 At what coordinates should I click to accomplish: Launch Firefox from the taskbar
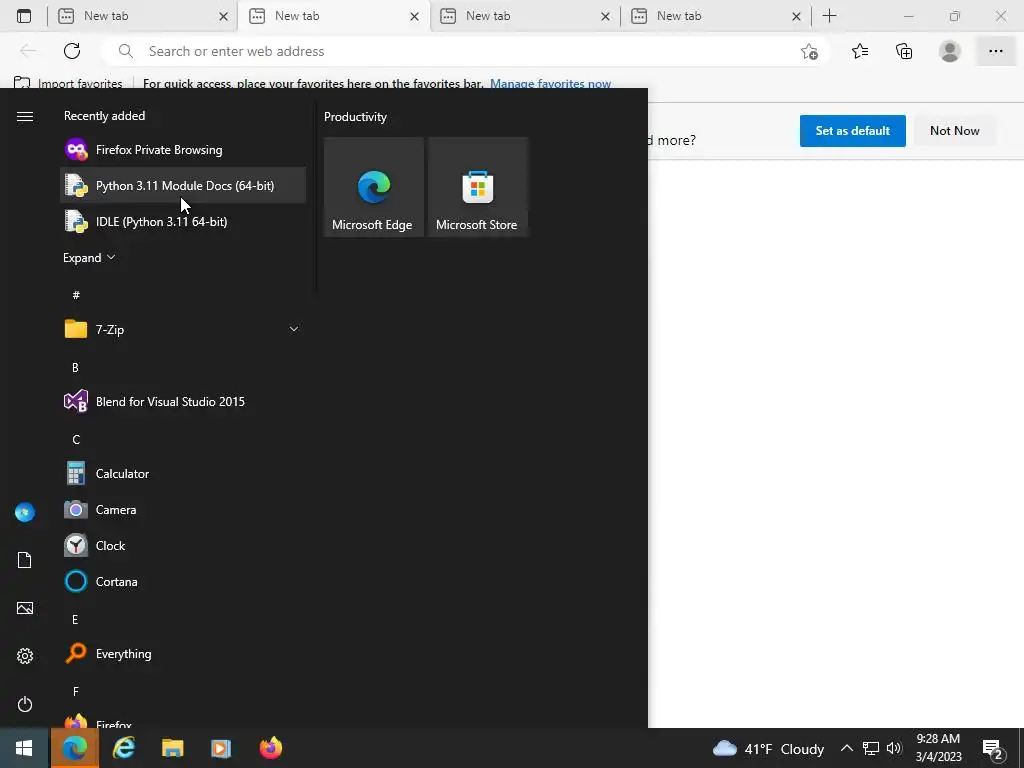tap(270, 748)
